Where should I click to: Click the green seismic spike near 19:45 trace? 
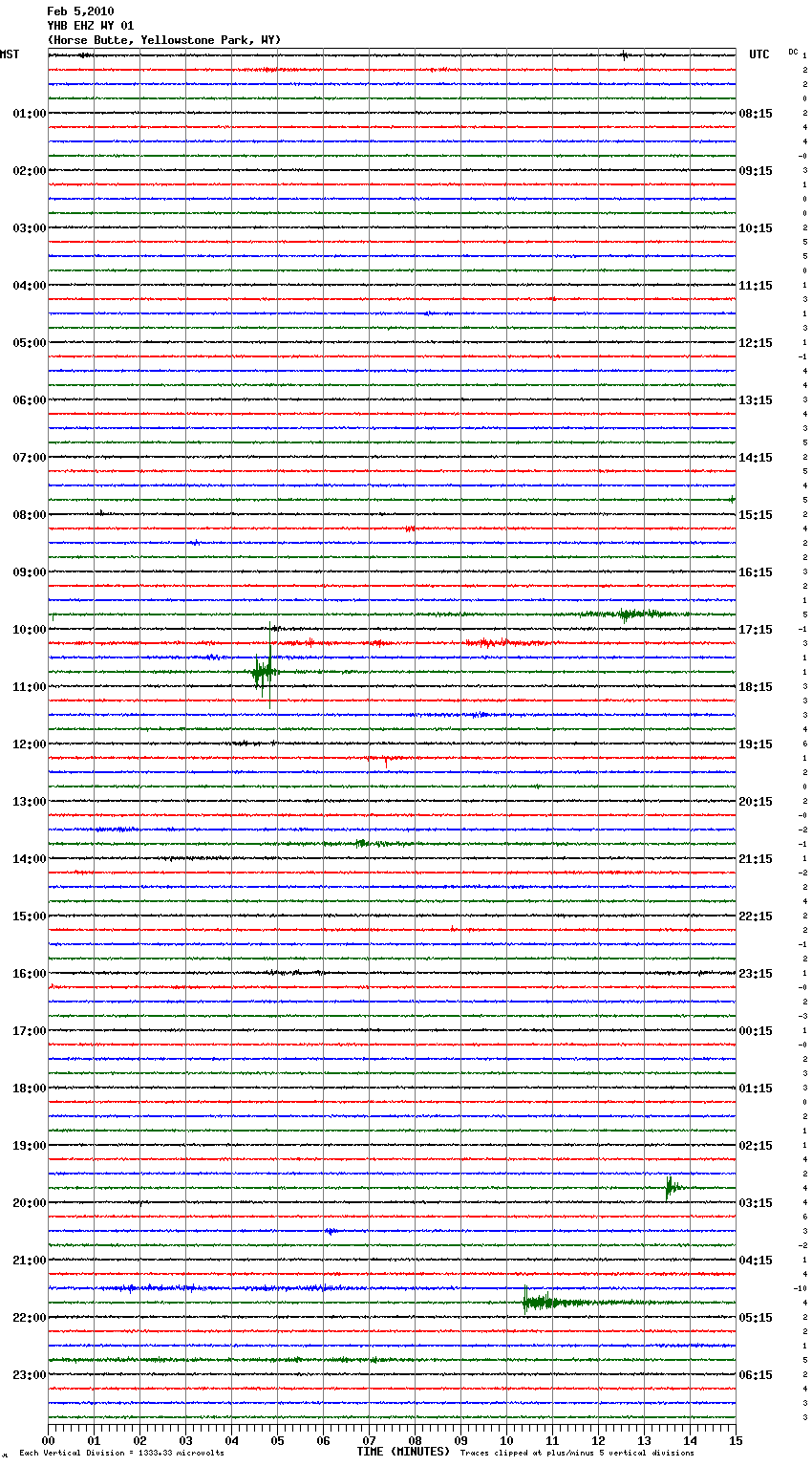(x=672, y=1188)
